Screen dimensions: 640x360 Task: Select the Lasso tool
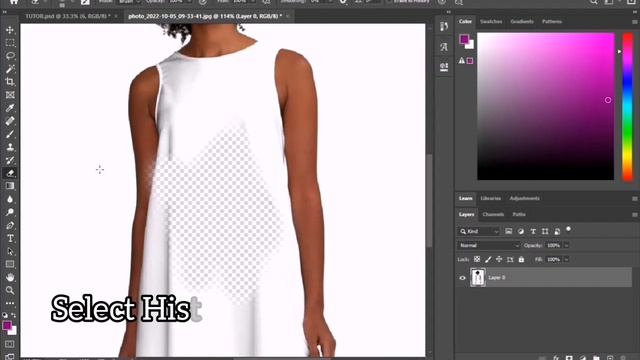(x=10, y=56)
